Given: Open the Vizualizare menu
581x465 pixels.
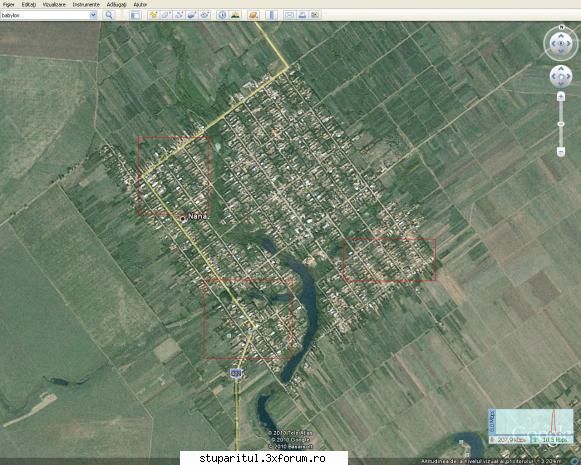Looking at the screenshot, I should 54,4.
